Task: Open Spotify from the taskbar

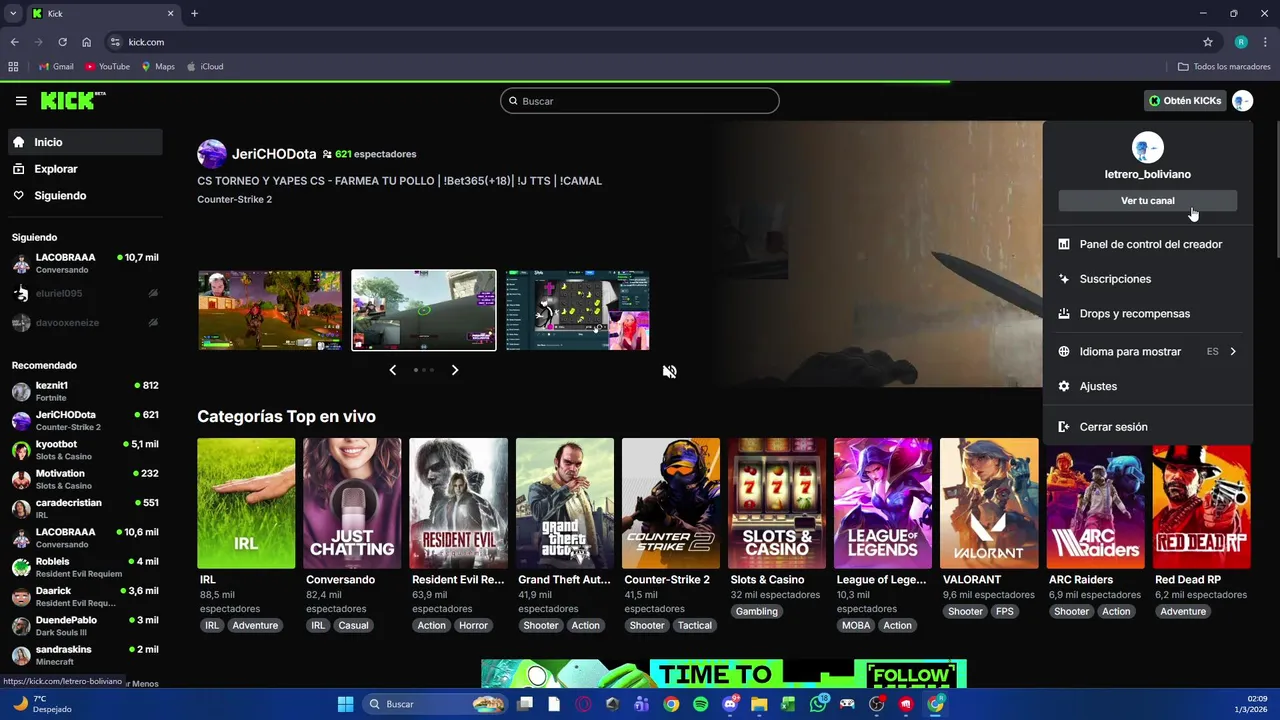Action: click(700, 704)
